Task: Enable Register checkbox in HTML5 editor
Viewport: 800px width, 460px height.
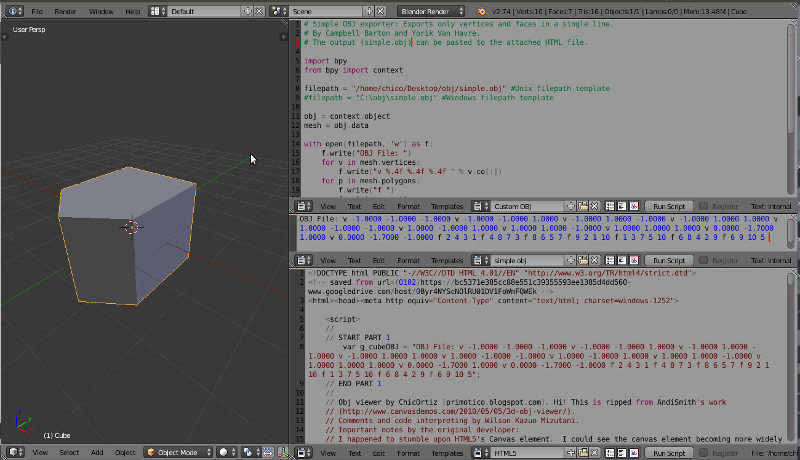Action: (703, 453)
